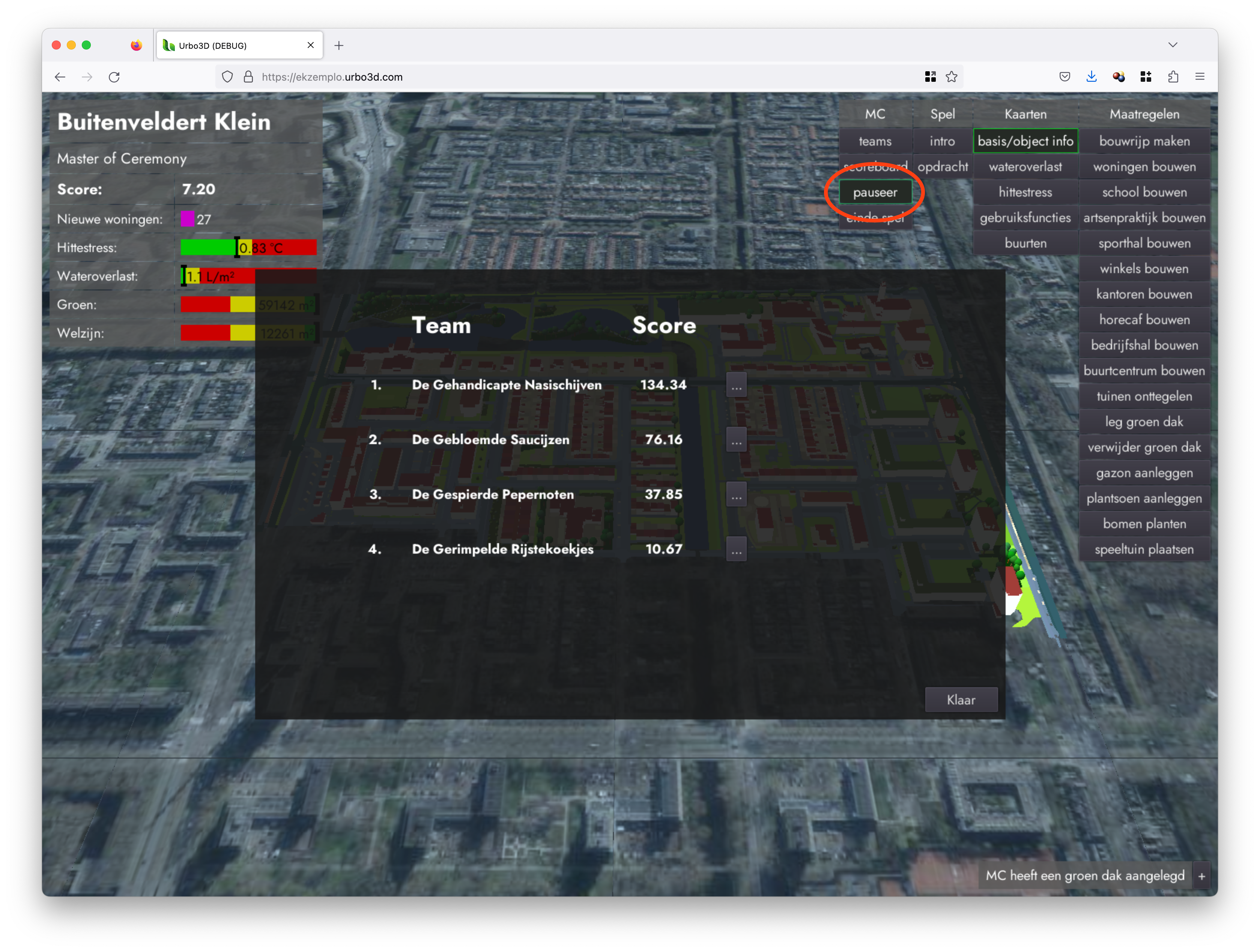The height and width of the screenshot is (952, 1260).
Task: Click the Wateroverlast indicator bar
Action: (x=248, y=276)
